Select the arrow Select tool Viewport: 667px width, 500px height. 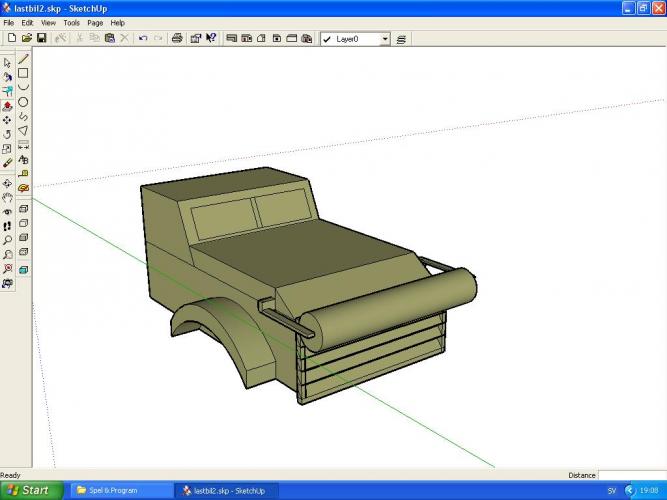coord(8,62)
